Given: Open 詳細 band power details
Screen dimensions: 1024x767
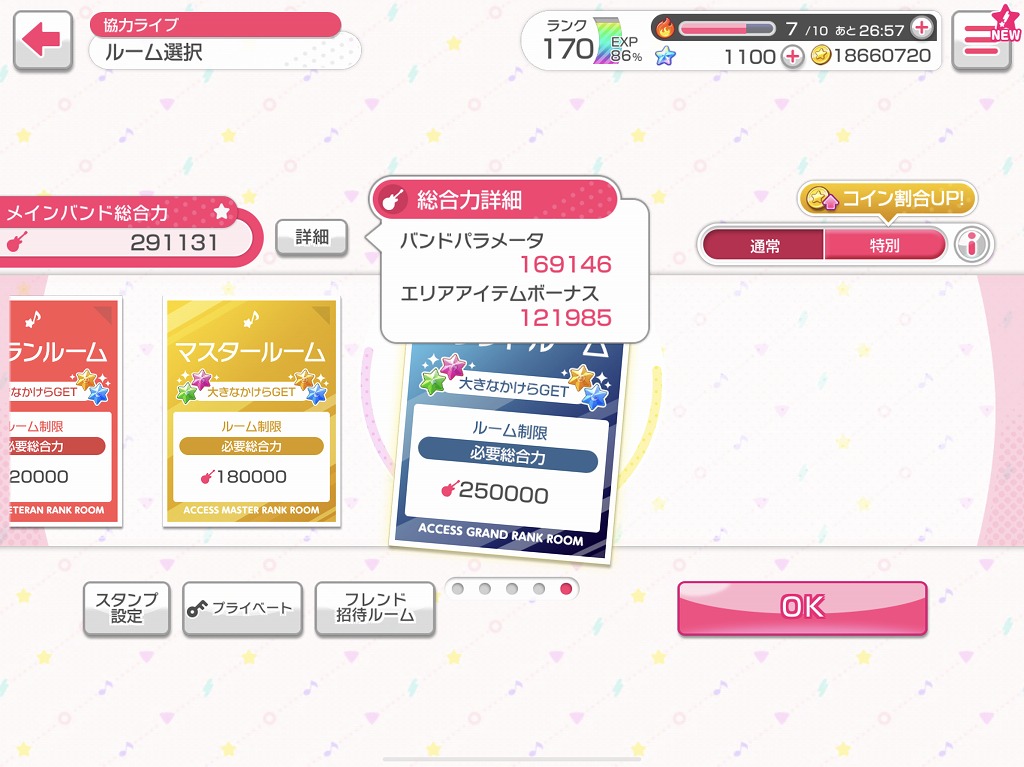Looking at the screenshot, I should (x=312, y=237).
